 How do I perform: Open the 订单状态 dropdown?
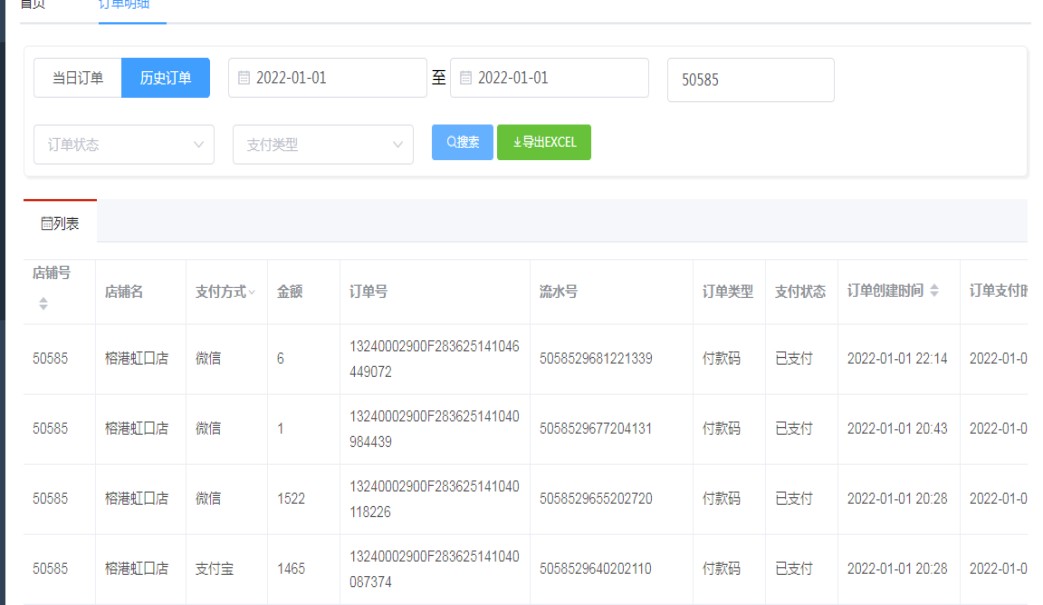(123, 144)
